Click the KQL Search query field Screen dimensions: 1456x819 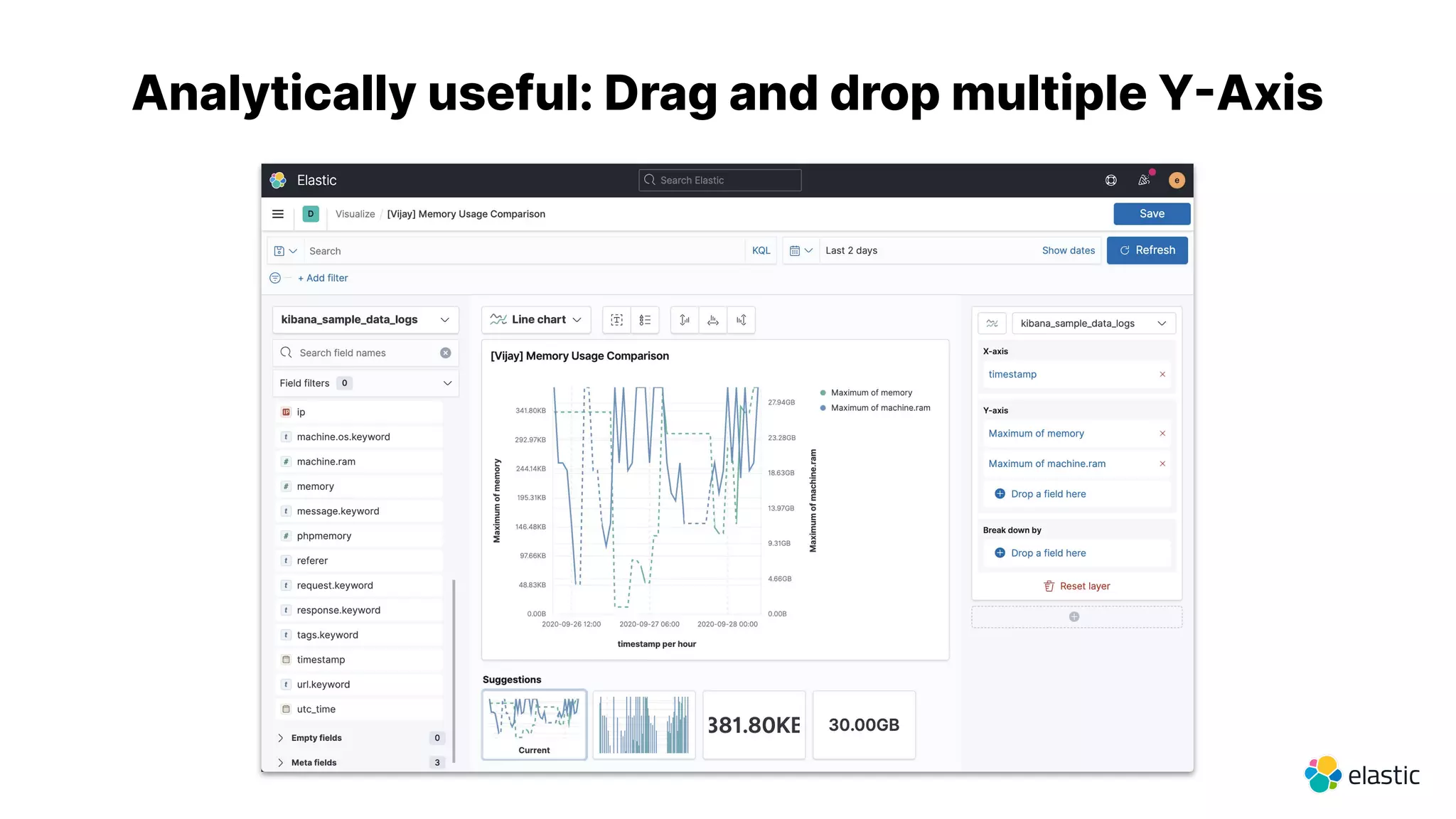pyautogui.click(x=525, y=251)
